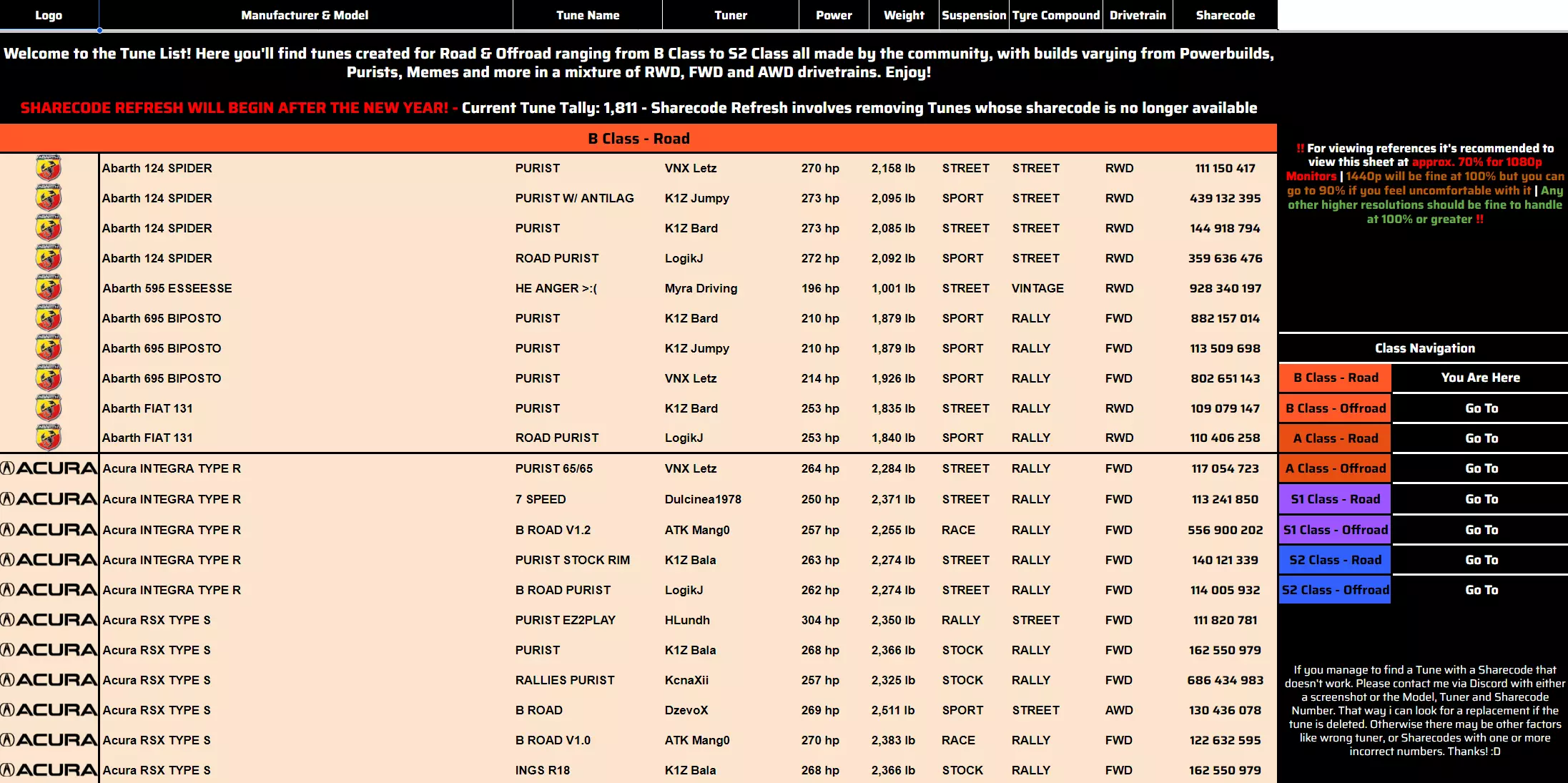
Task: Click the Abarth logo beside the first 124 SPIDER row
Action: tap(49, 168)
